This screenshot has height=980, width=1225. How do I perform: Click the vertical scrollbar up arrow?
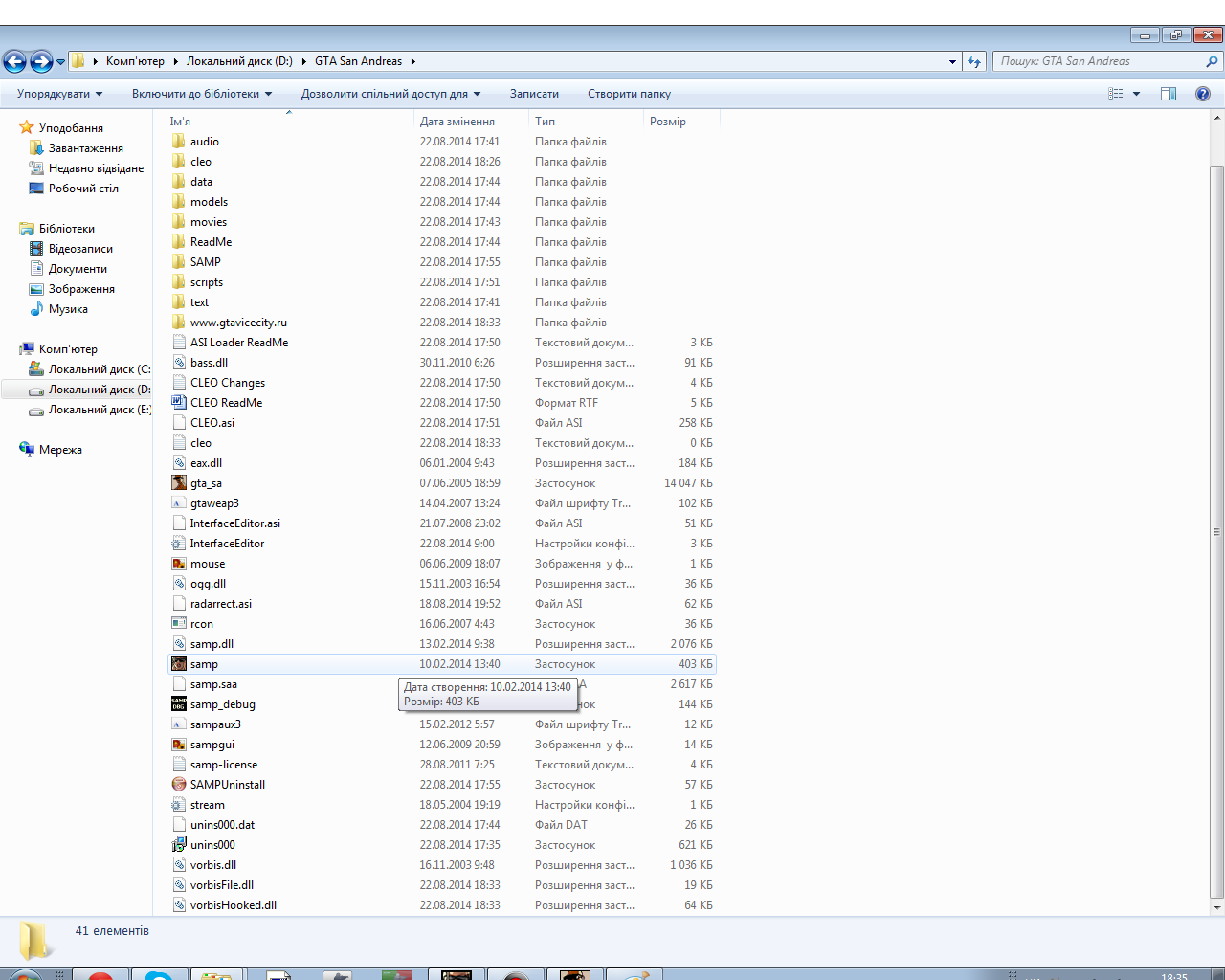[x=1217, y=120]
